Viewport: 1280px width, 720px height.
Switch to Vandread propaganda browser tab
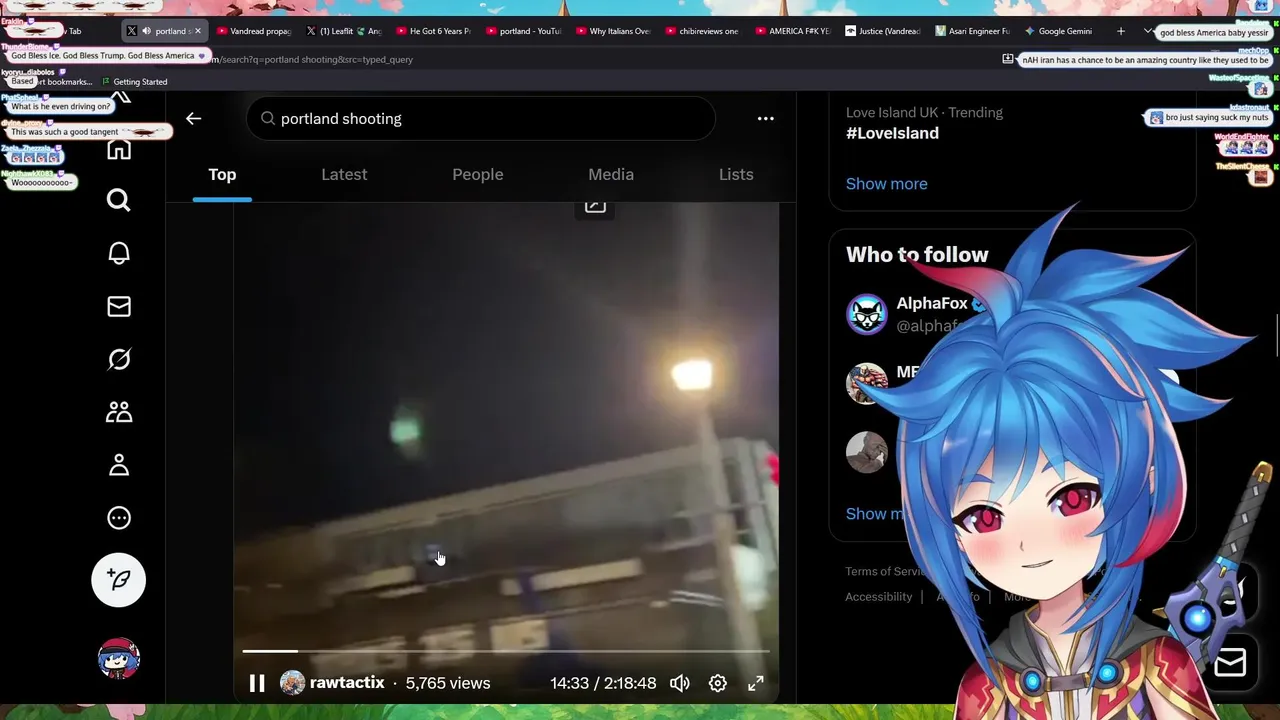[x=253, y=31]
